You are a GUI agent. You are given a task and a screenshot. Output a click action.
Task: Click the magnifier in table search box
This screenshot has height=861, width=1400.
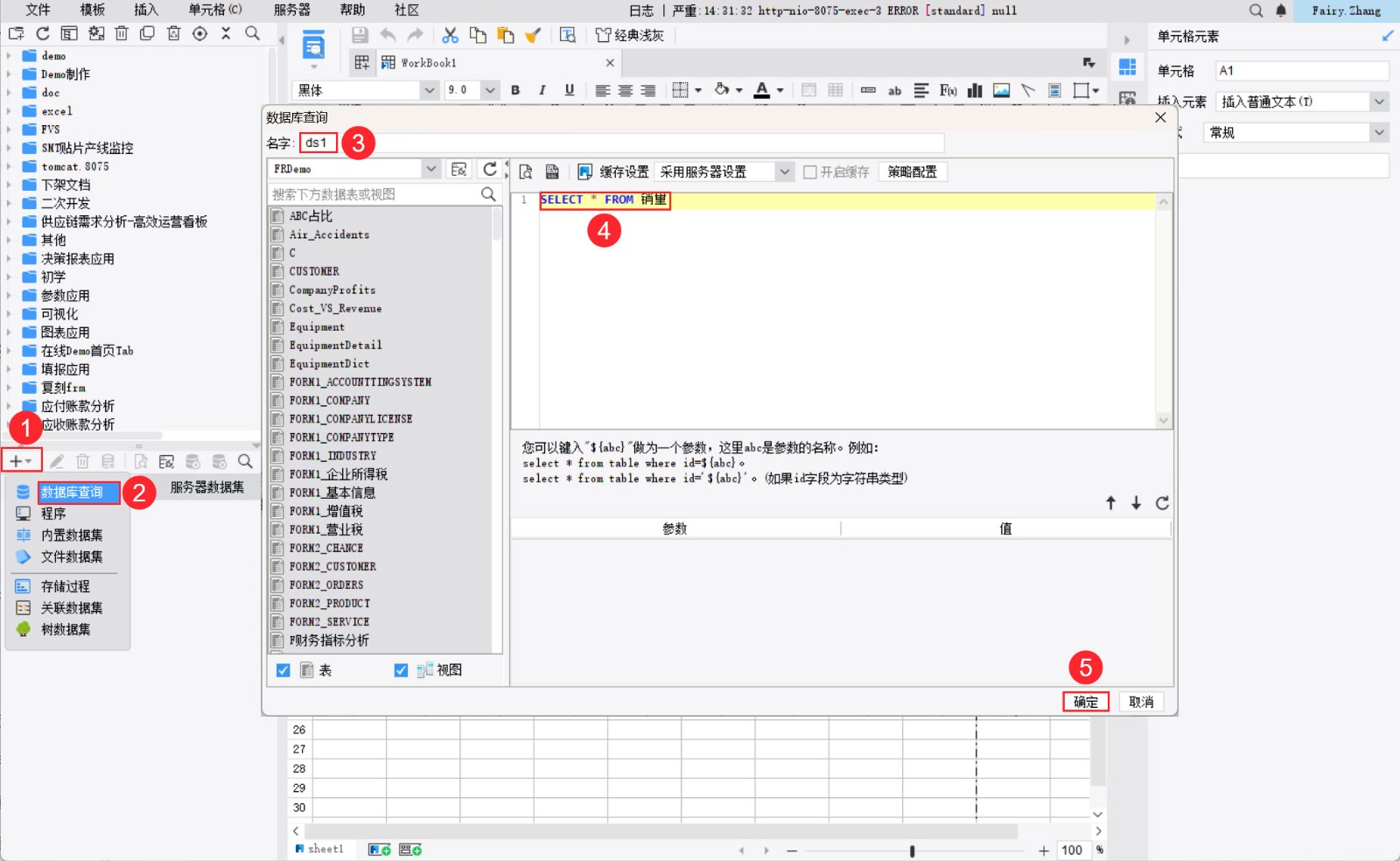pos(488,194)
